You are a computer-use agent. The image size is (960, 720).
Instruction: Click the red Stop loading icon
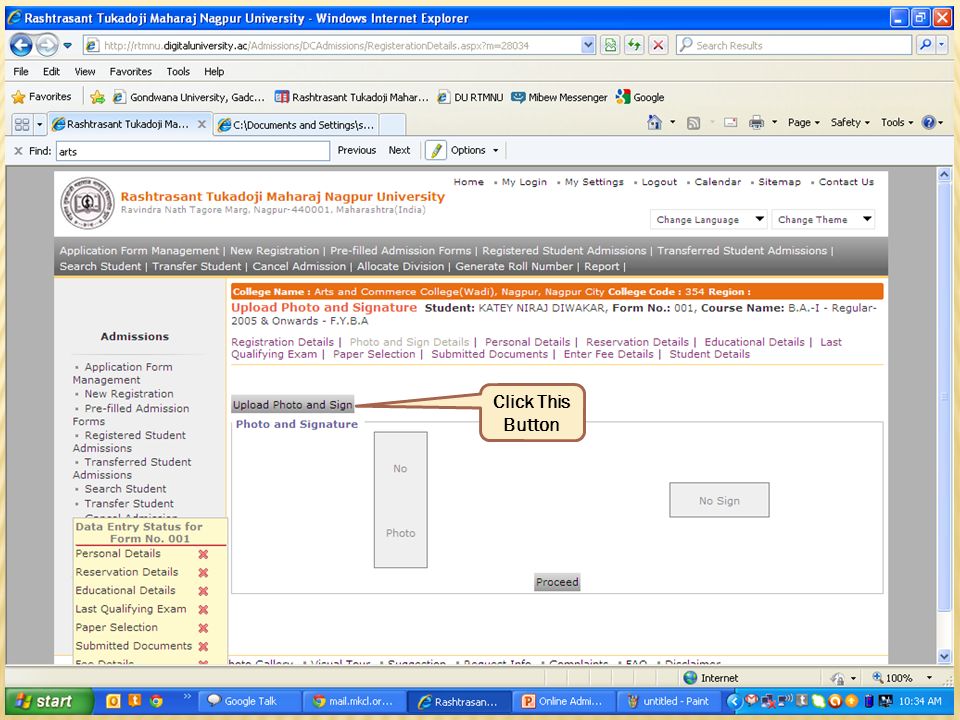[658, 45]
